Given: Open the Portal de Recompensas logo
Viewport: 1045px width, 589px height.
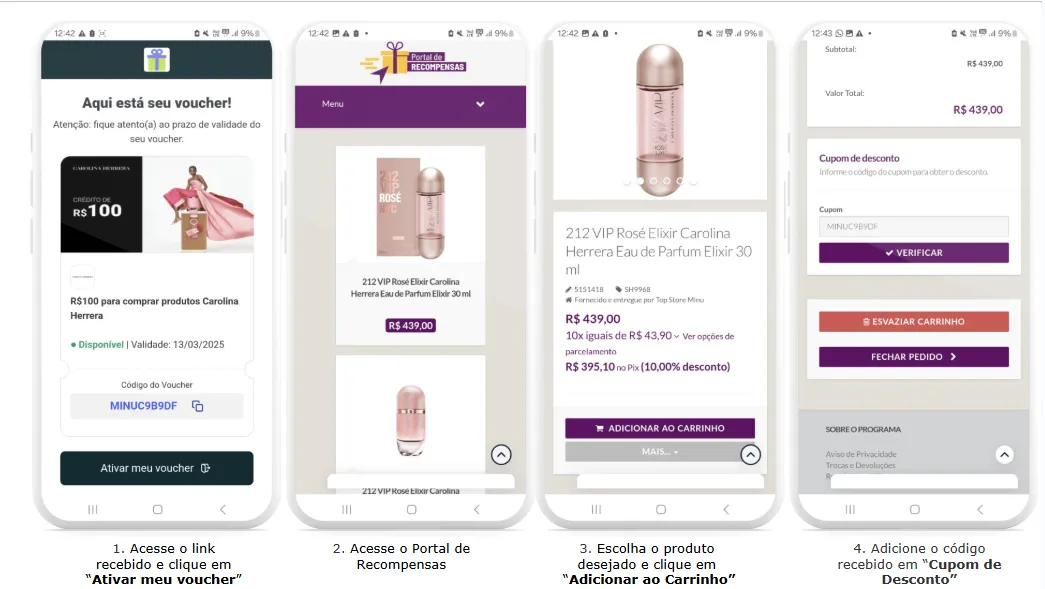Looking at the screenshot, I should pyautogui.click(x=412, y=62).
